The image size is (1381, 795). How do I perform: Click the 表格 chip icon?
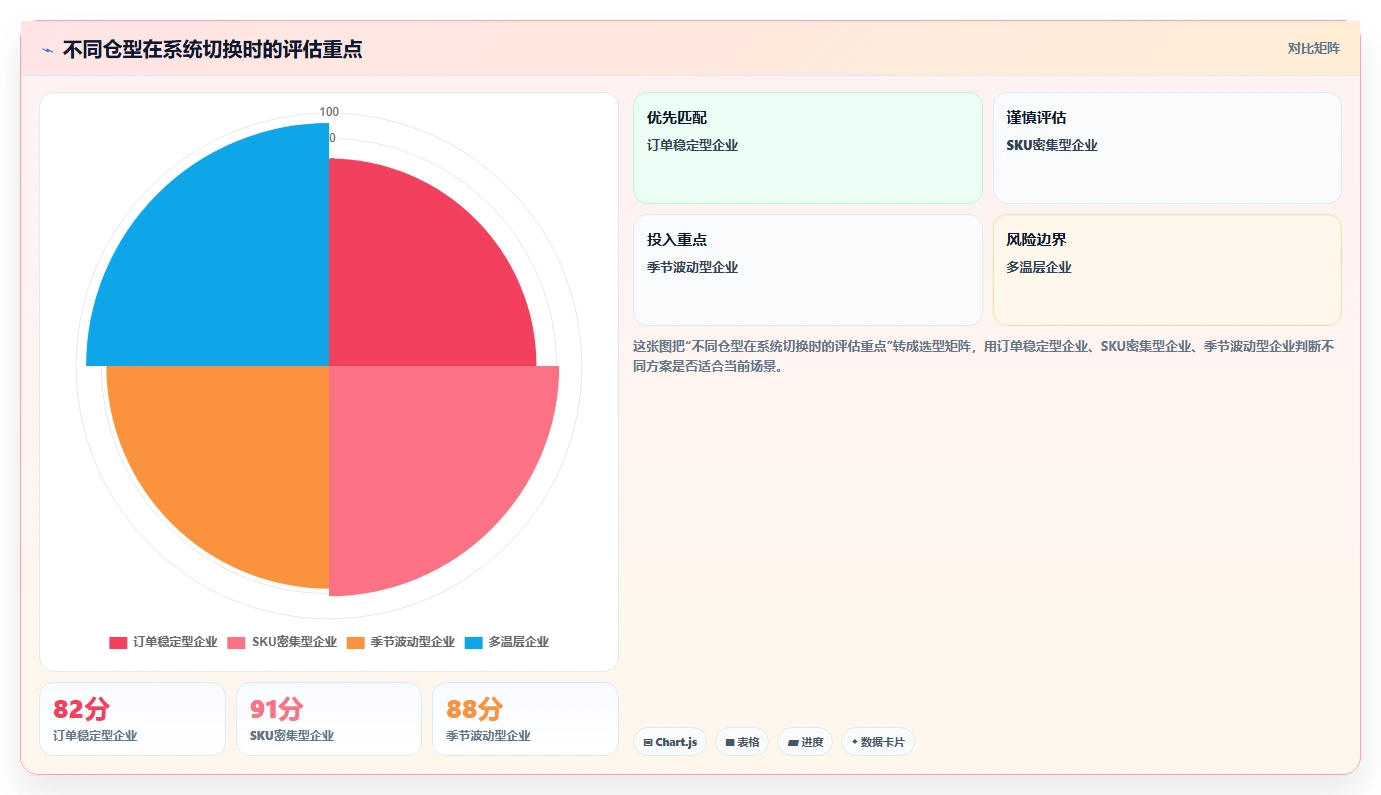pyautogui.click(x=730, y=743)
